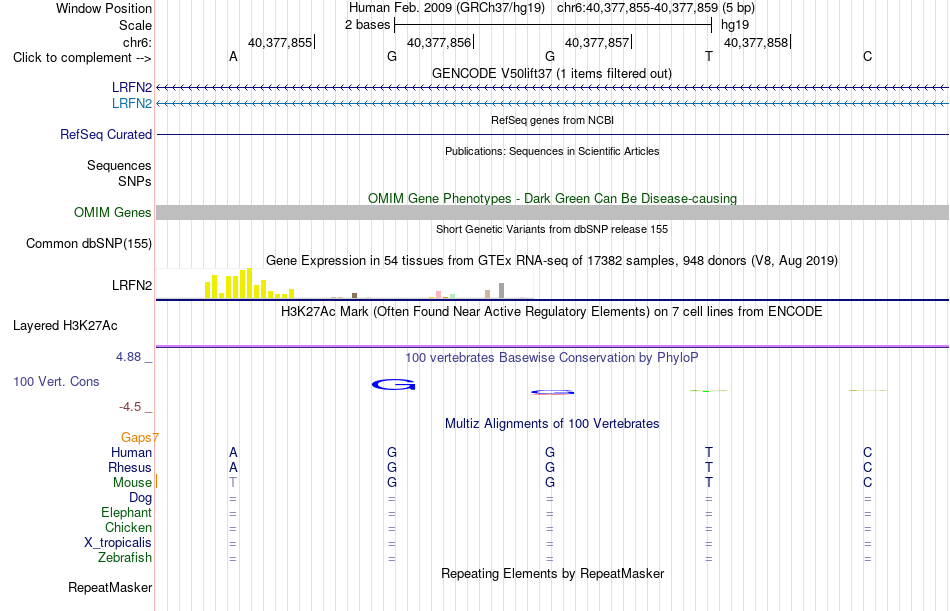
Task: Click the RefSeq genes from NCBI title
Action: pyautogui.click(x=553, y=121)
